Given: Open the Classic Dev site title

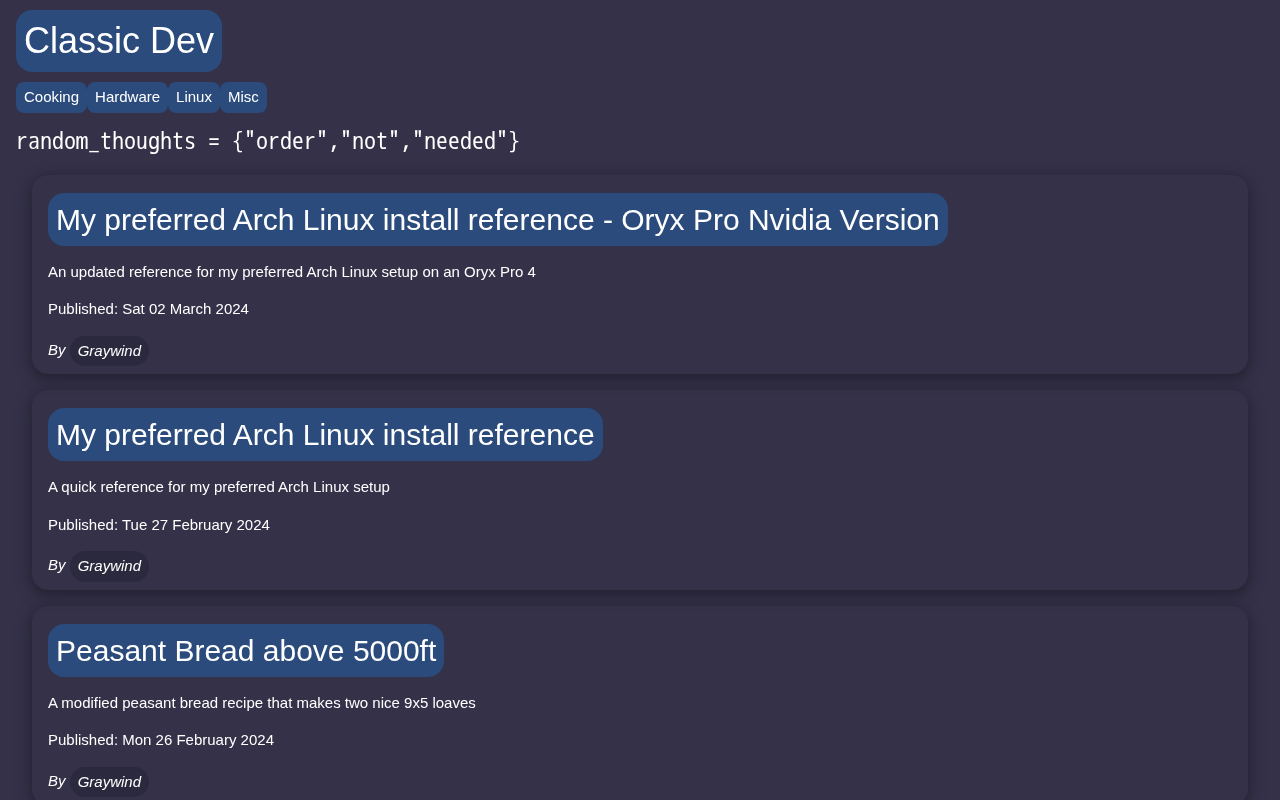Looking at the screenshot, I should tap(119, 41).
